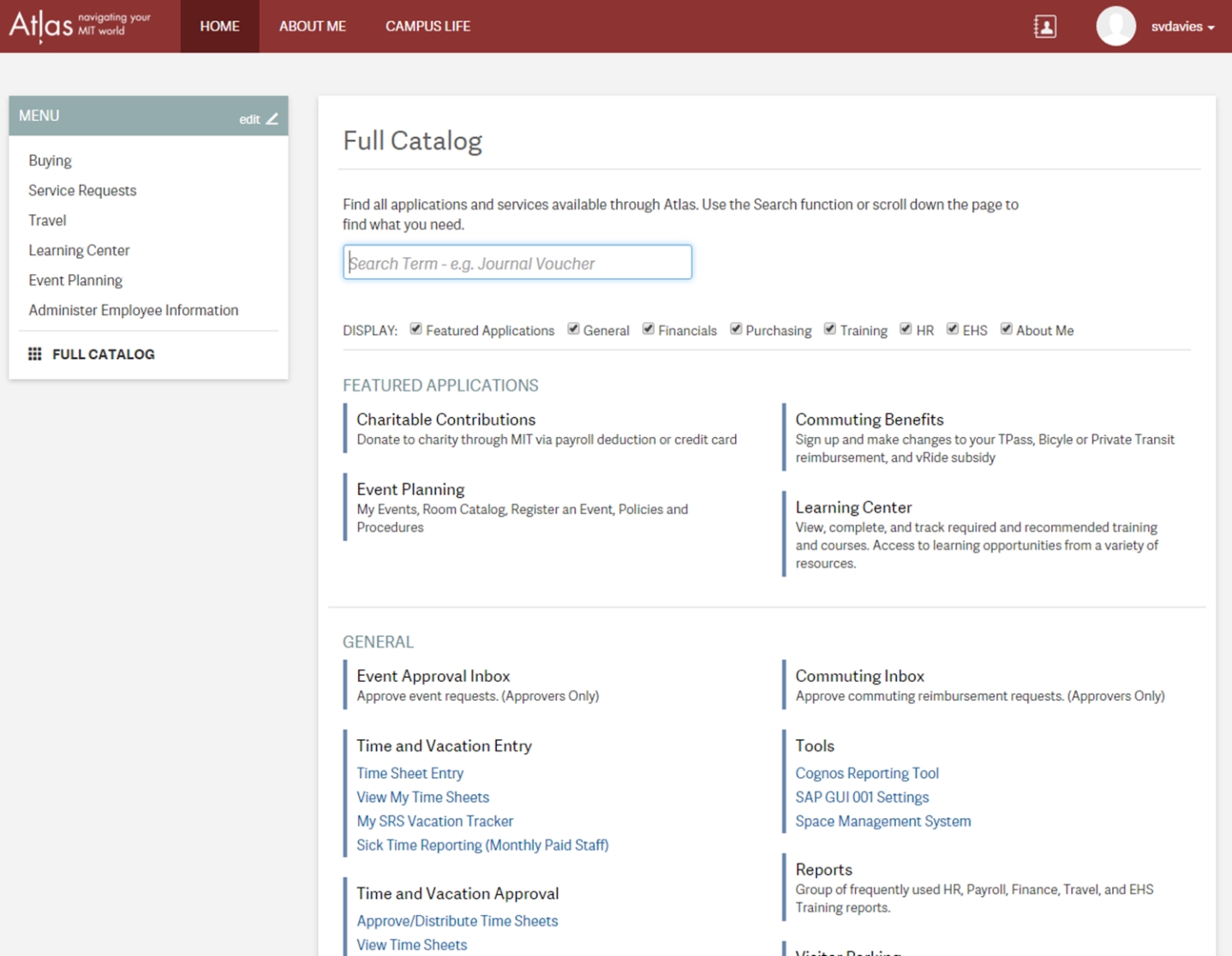This screenshot has width=1232, height=956.
Task: Select Service Requests in the menu
Action: tap(82, 190)
